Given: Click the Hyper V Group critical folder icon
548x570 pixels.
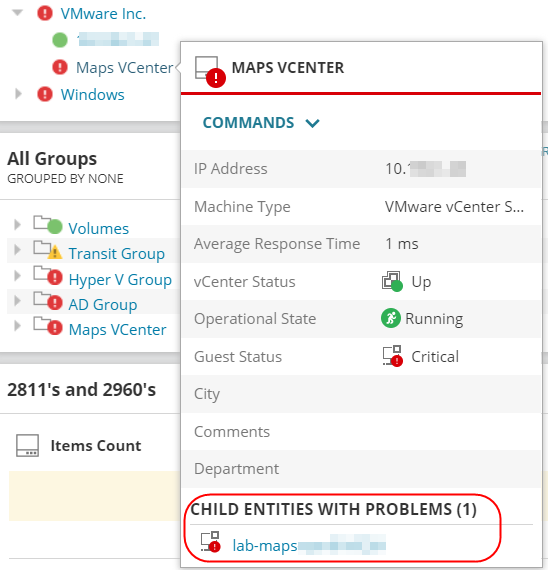Looking at the screenshot, I should (48, 276).
